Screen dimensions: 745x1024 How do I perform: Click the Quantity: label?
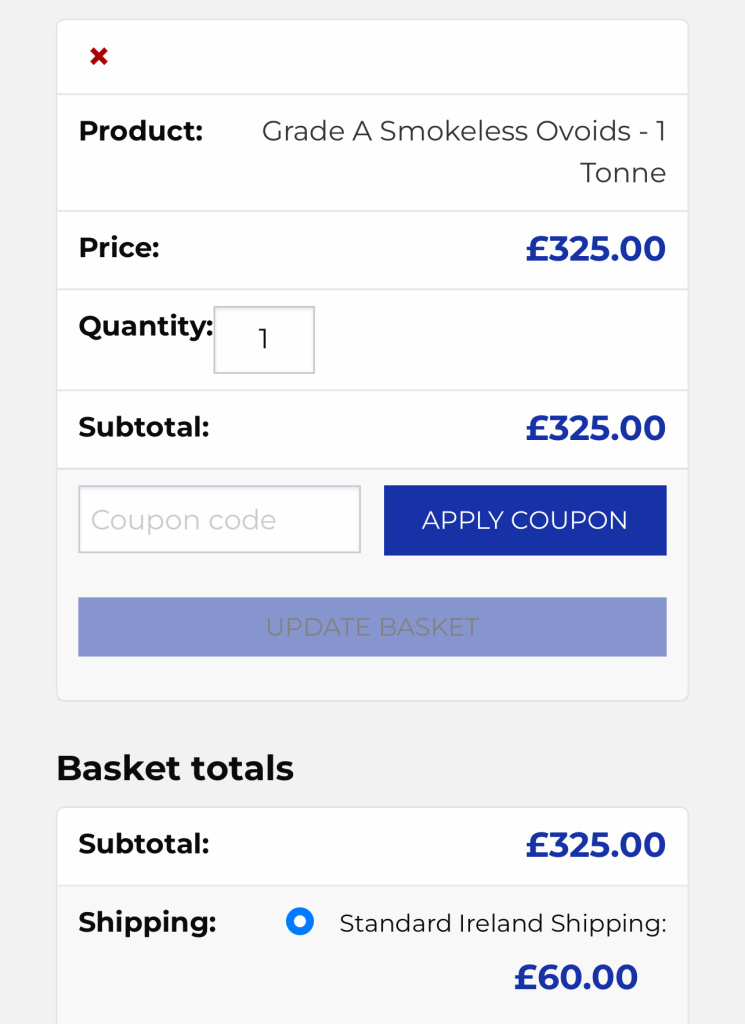click(x=146, y=326)
